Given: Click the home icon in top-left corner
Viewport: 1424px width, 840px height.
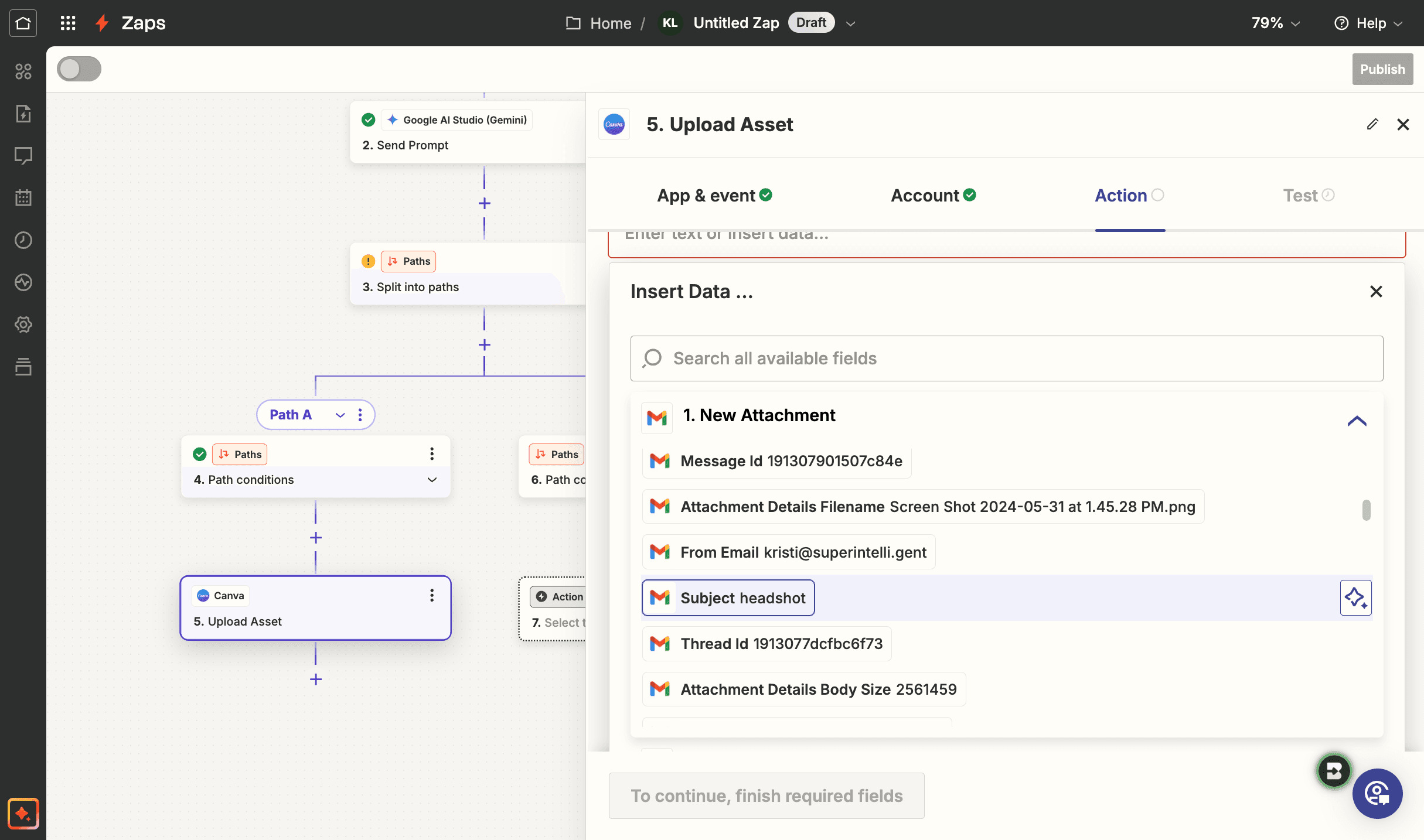Looking at the screenshot, I should [x=23, y=23].
